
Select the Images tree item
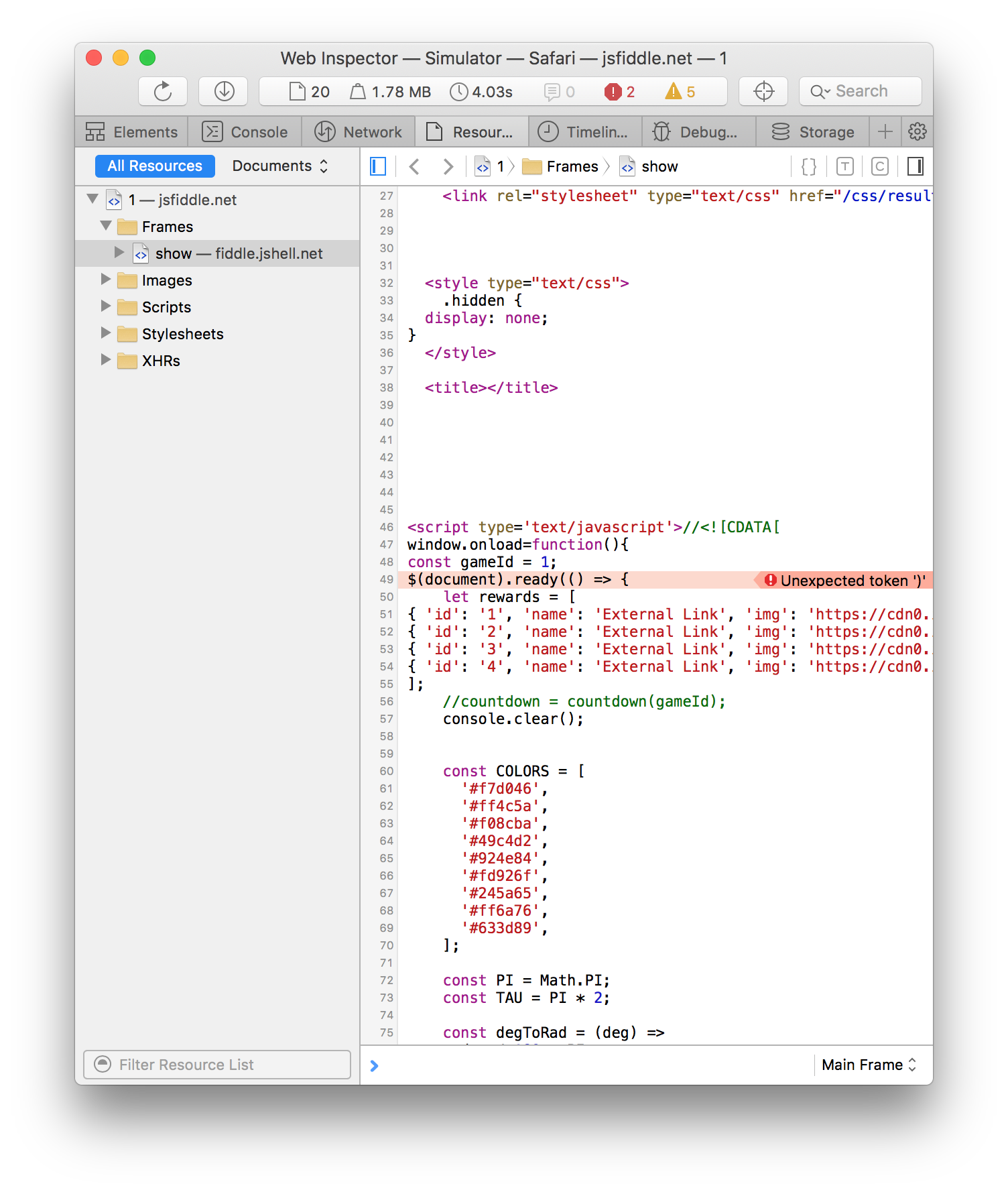tap(218, 280)
